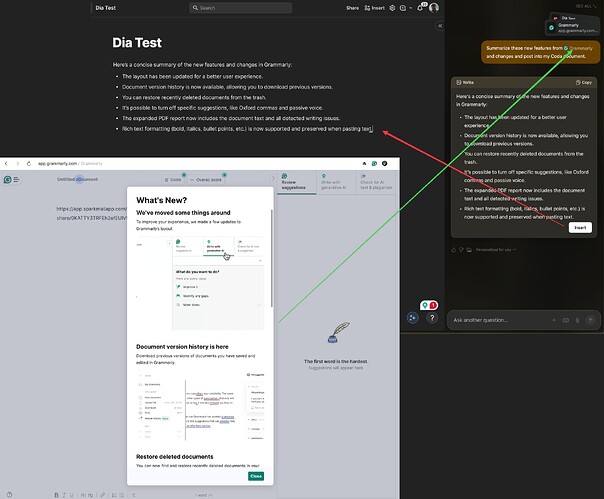Select the Grammarly tab card in chat
The image size is (604, 499).
tap(572, 28)
